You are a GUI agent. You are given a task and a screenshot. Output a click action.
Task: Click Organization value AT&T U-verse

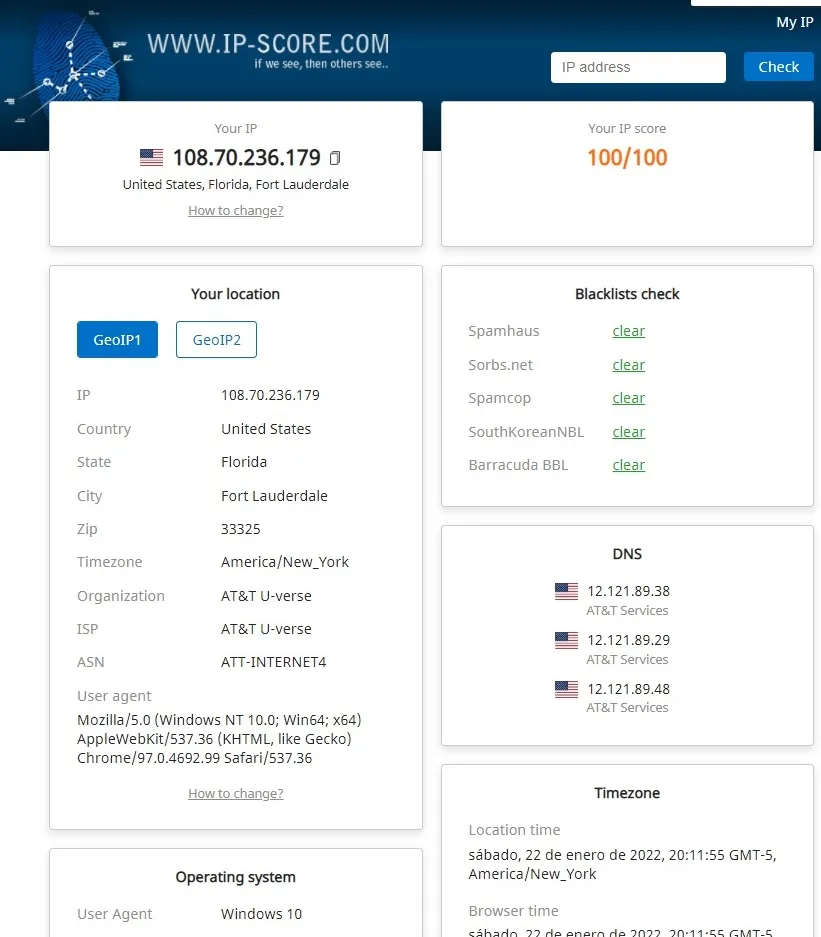(266, 596)
